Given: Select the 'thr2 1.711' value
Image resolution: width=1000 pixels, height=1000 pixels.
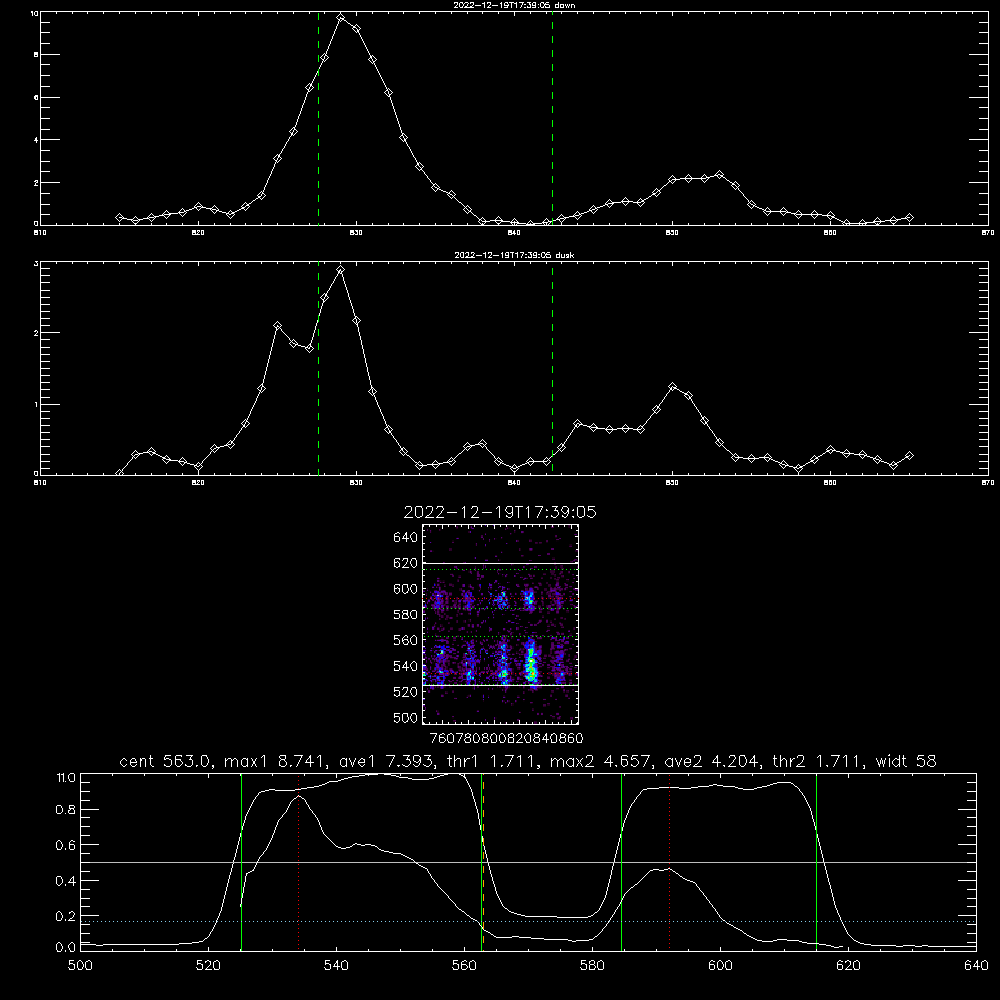Looking at the screenshot, I should (816, 761).
